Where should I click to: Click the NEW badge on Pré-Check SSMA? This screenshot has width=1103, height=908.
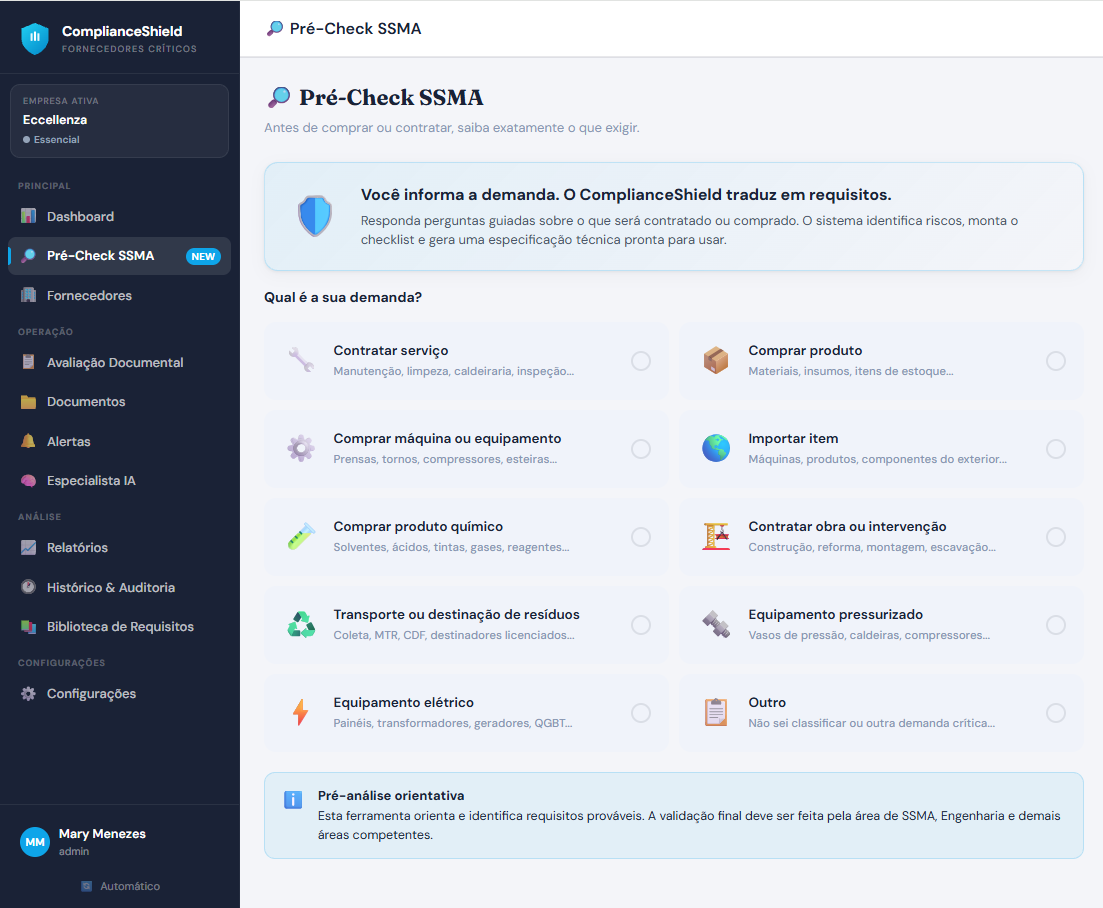pyautogui.click(x=203, y=256)
